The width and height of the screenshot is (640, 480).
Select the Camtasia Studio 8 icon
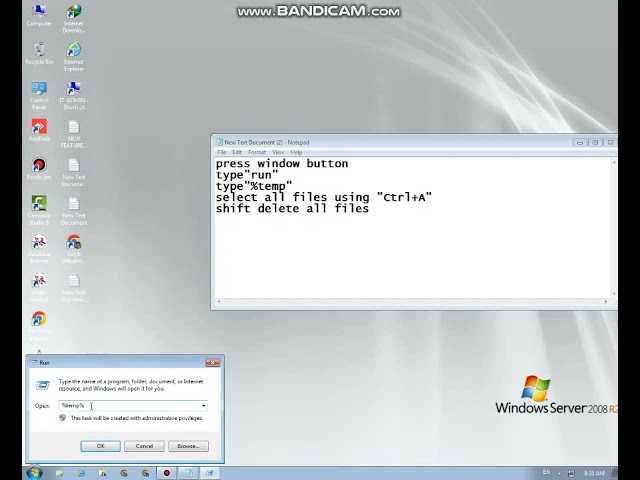pos(39,210)
